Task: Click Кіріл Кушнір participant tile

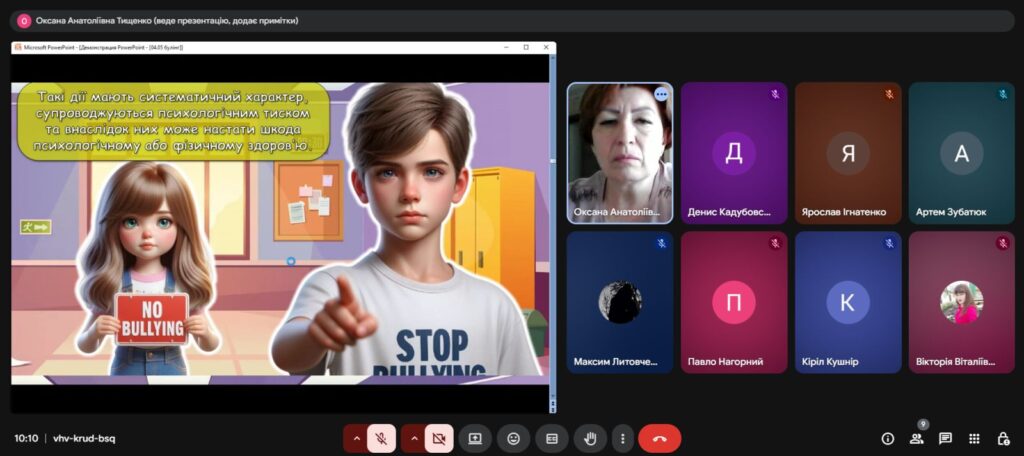Action: (848, 302)
